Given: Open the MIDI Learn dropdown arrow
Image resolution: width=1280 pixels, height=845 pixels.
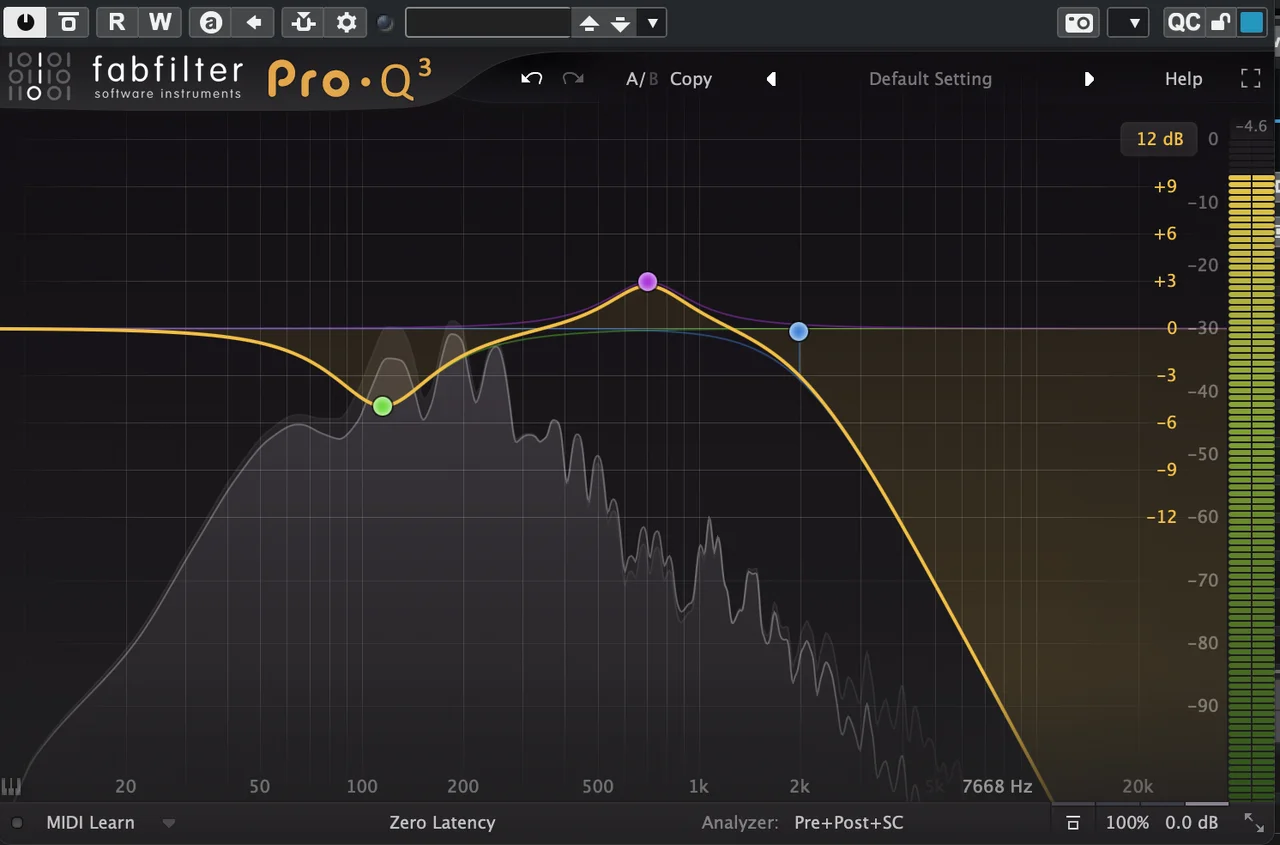Looking at the screenshot, I should pyautogui.click(x=169, y=823).
